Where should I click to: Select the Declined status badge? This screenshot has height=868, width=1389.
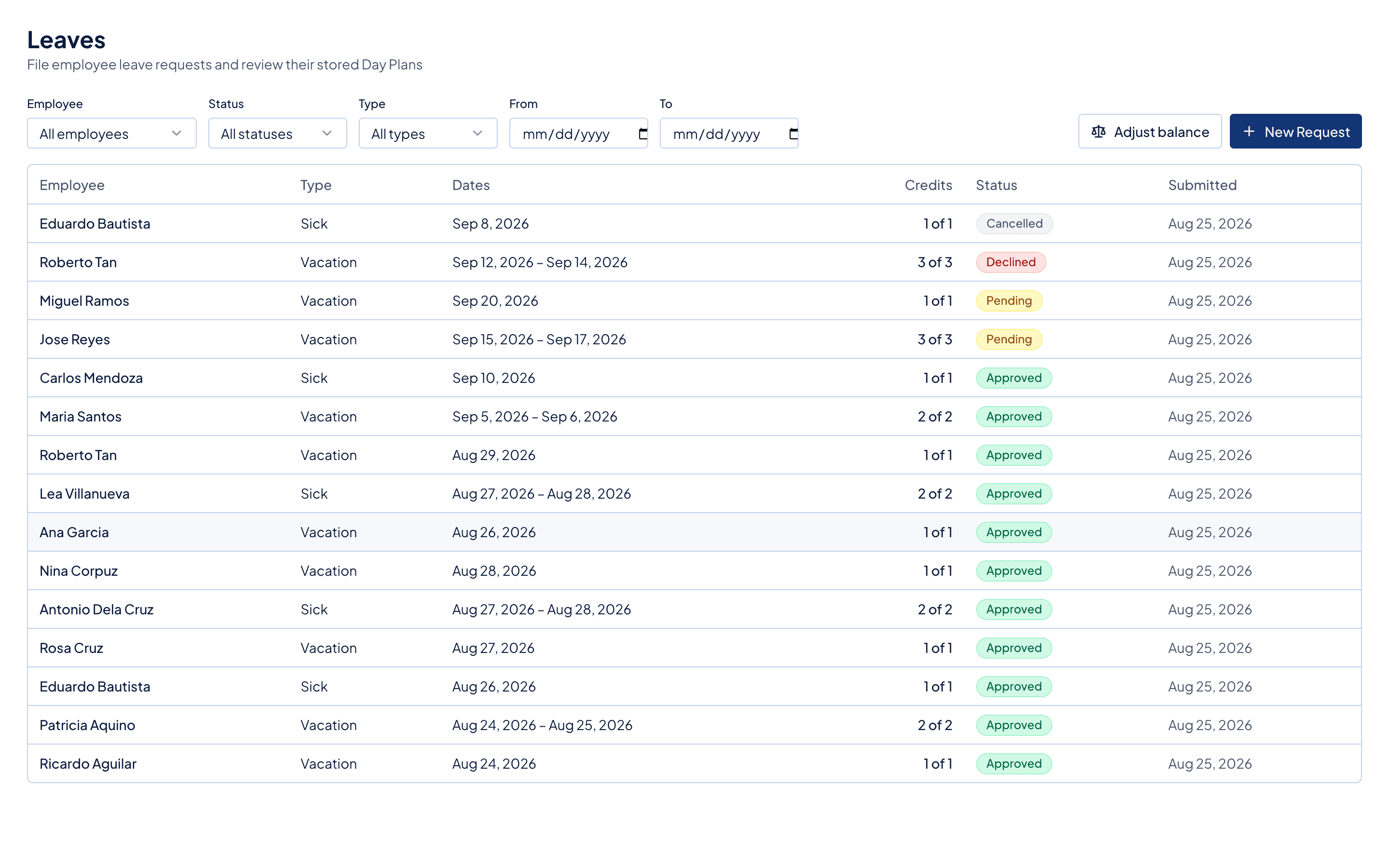1011,262
